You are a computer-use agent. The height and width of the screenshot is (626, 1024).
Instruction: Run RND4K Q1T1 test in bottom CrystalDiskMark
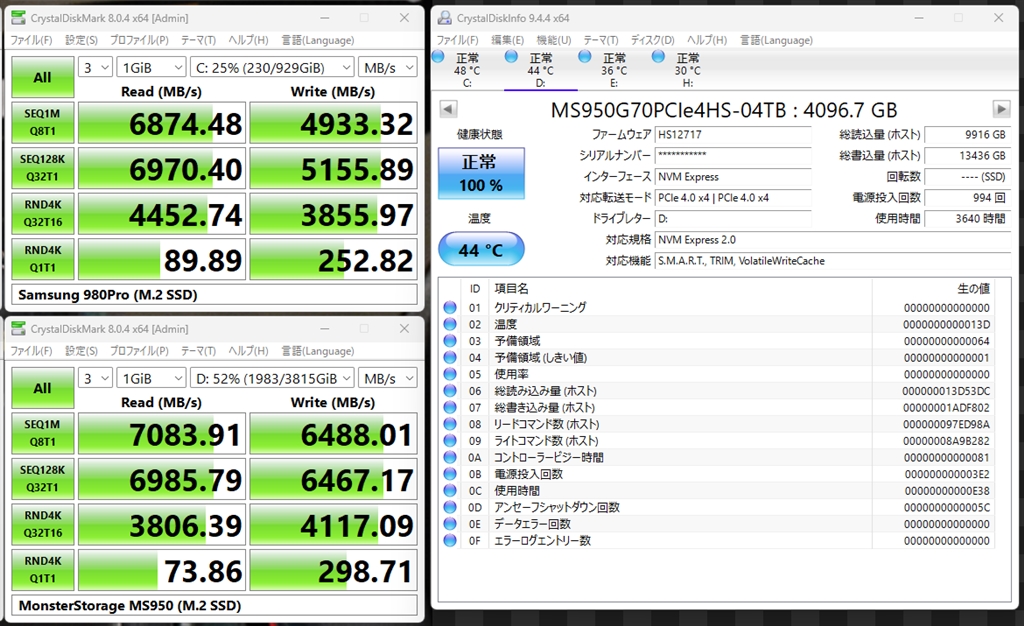coord(42,569)
